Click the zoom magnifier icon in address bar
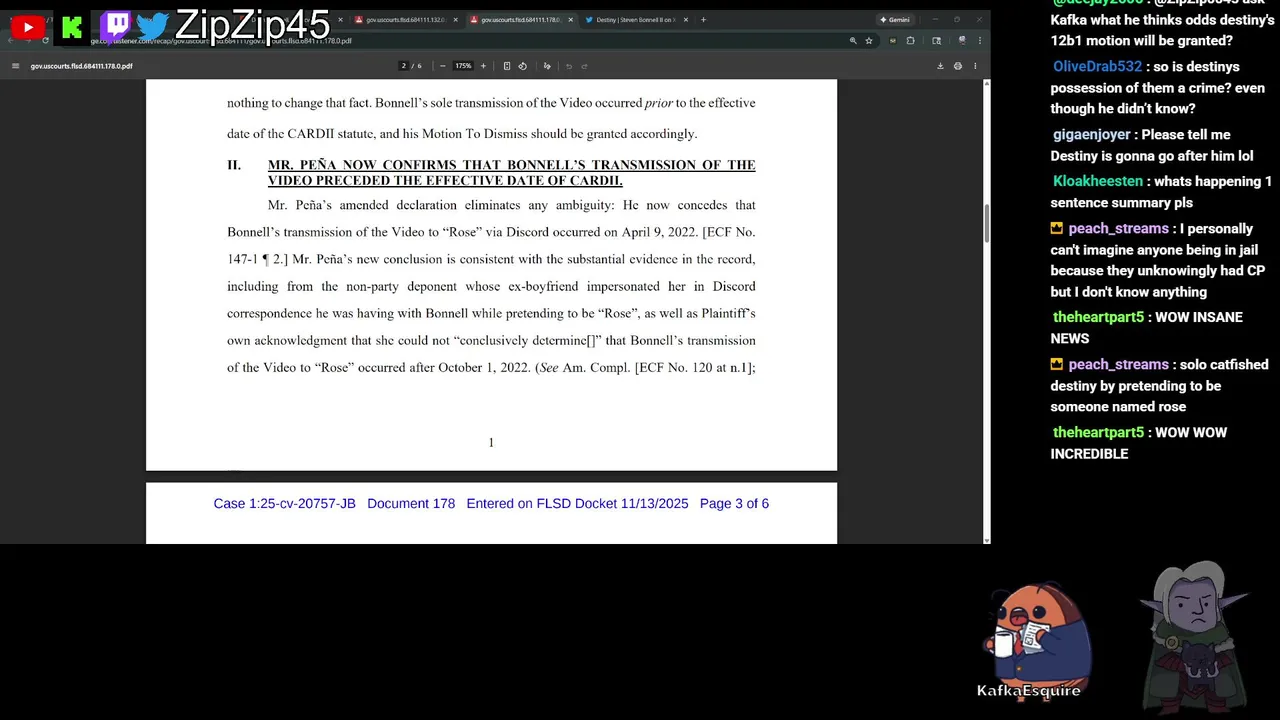The image size is (1280, 720). [853, 41]
